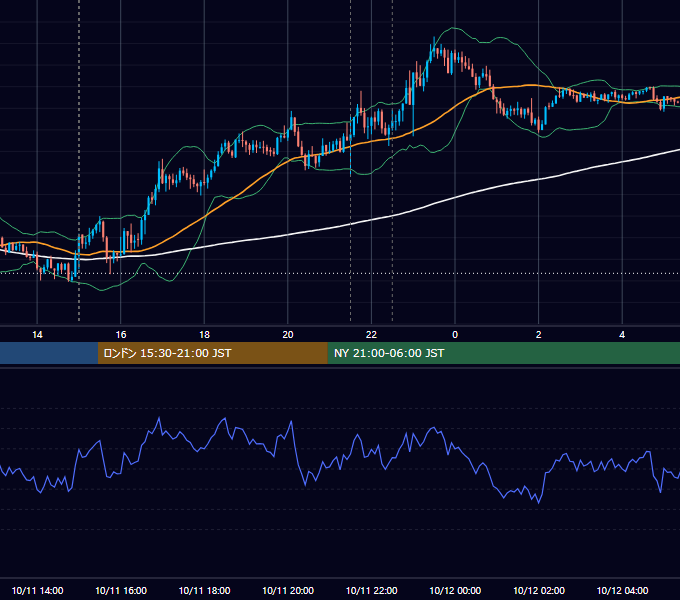Click the 10/12 00:00 date label
The width and height of the screenshot is (680, 600).
click(455, 590)
